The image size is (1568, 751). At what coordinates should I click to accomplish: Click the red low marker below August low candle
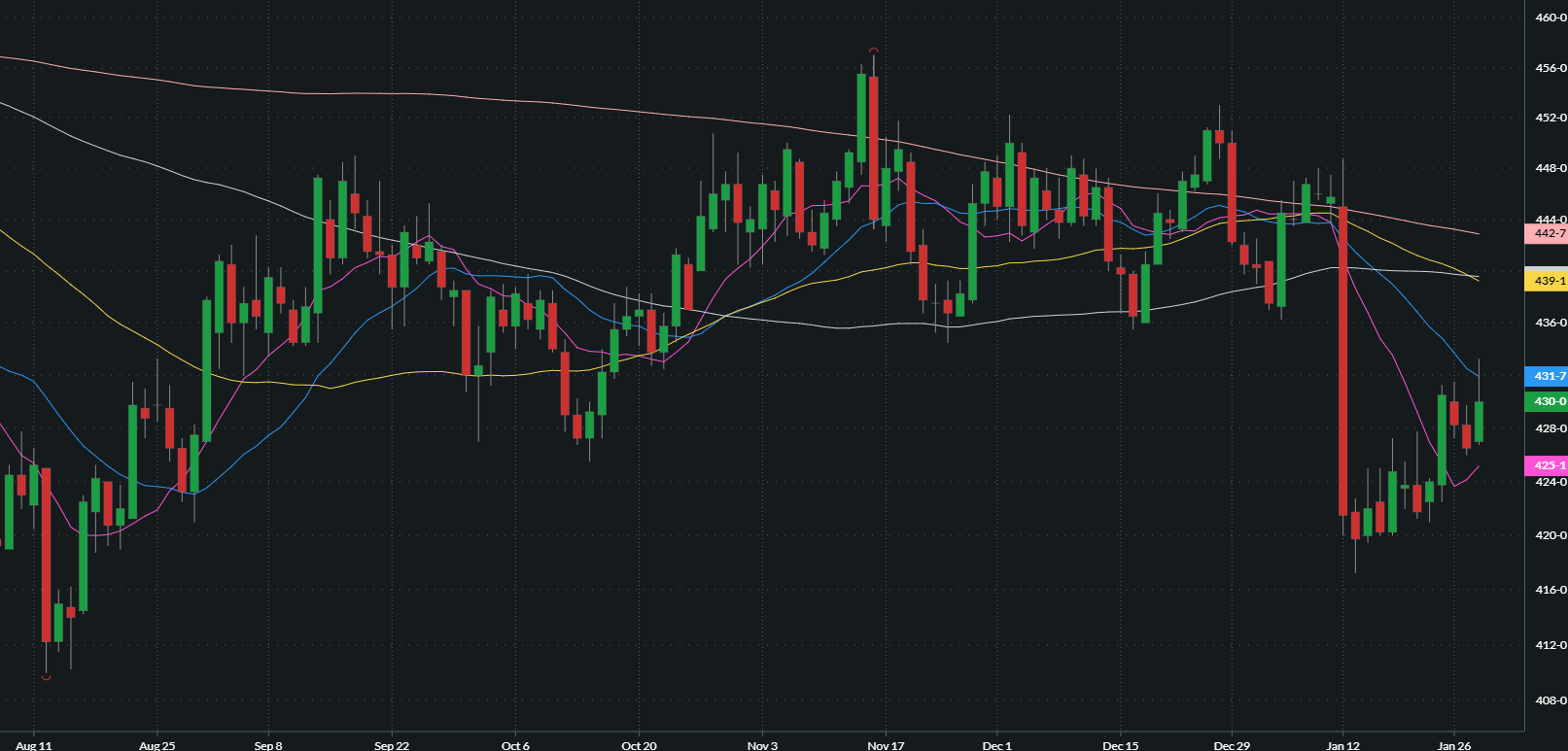tap(46, 677)
